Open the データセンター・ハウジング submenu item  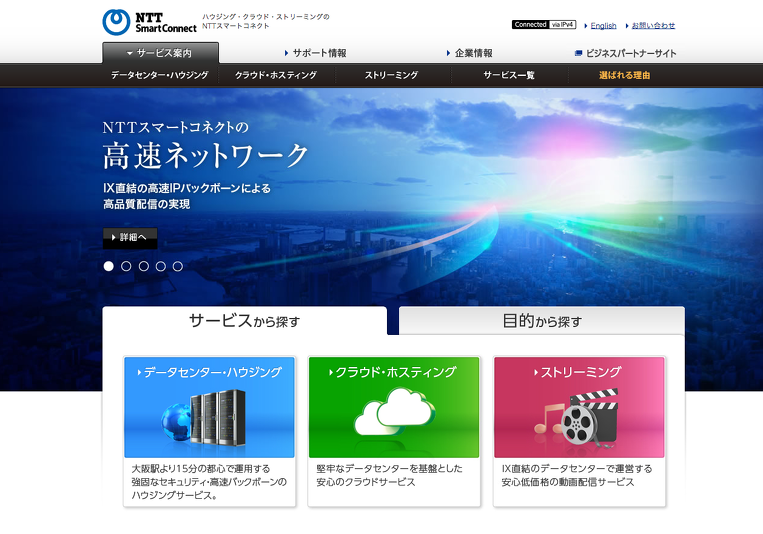(160, 75)
